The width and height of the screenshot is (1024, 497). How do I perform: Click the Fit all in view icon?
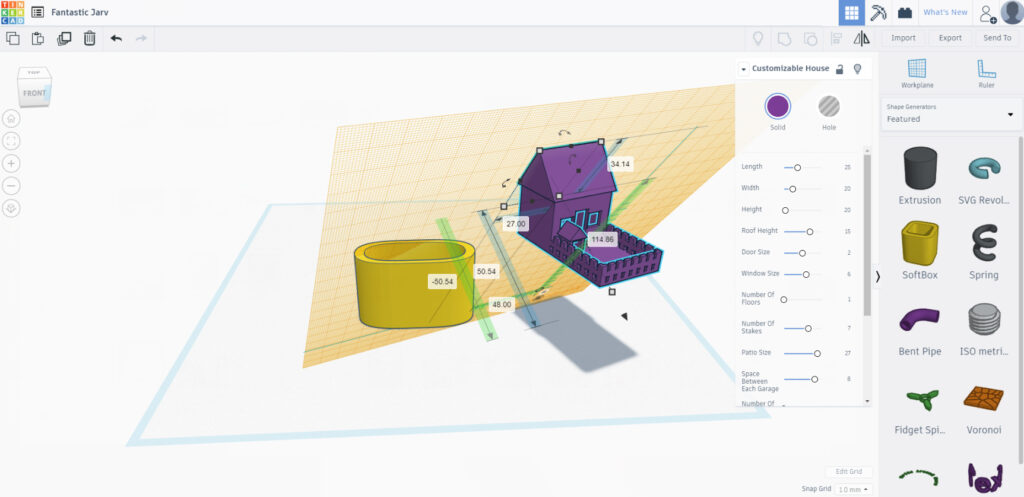[x=12, y=141]
